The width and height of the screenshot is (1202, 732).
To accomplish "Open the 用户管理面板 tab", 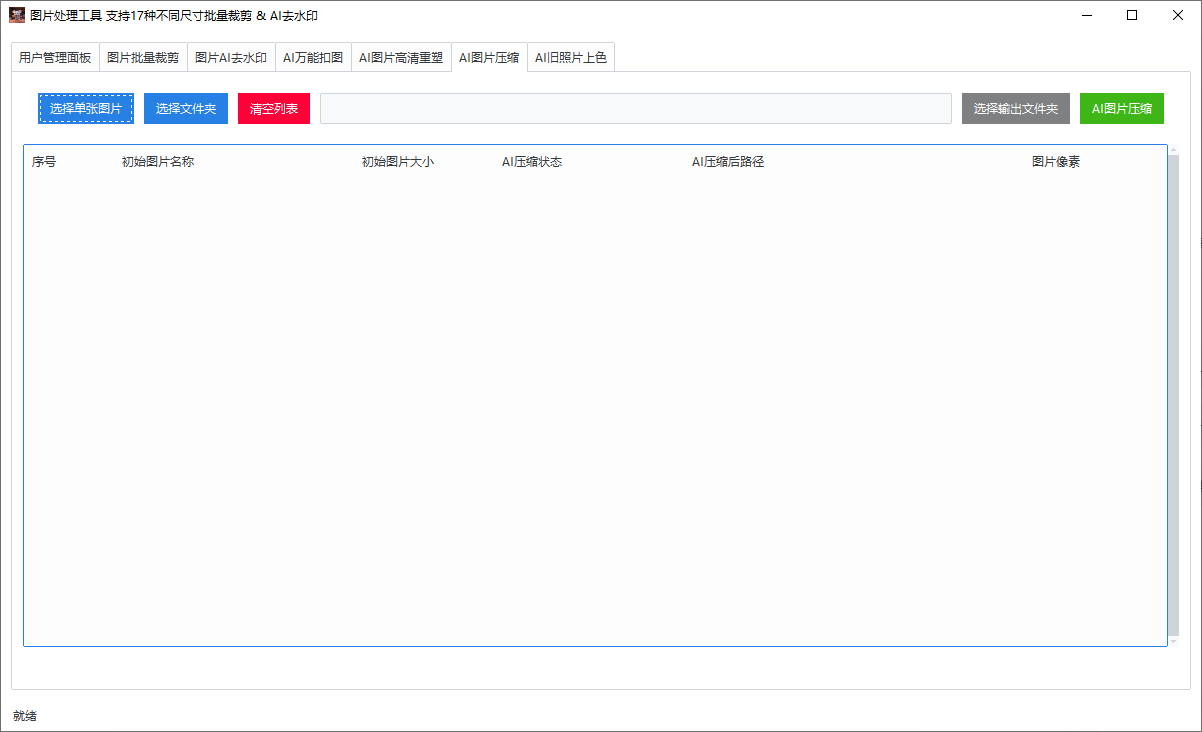I will [55, 58].
